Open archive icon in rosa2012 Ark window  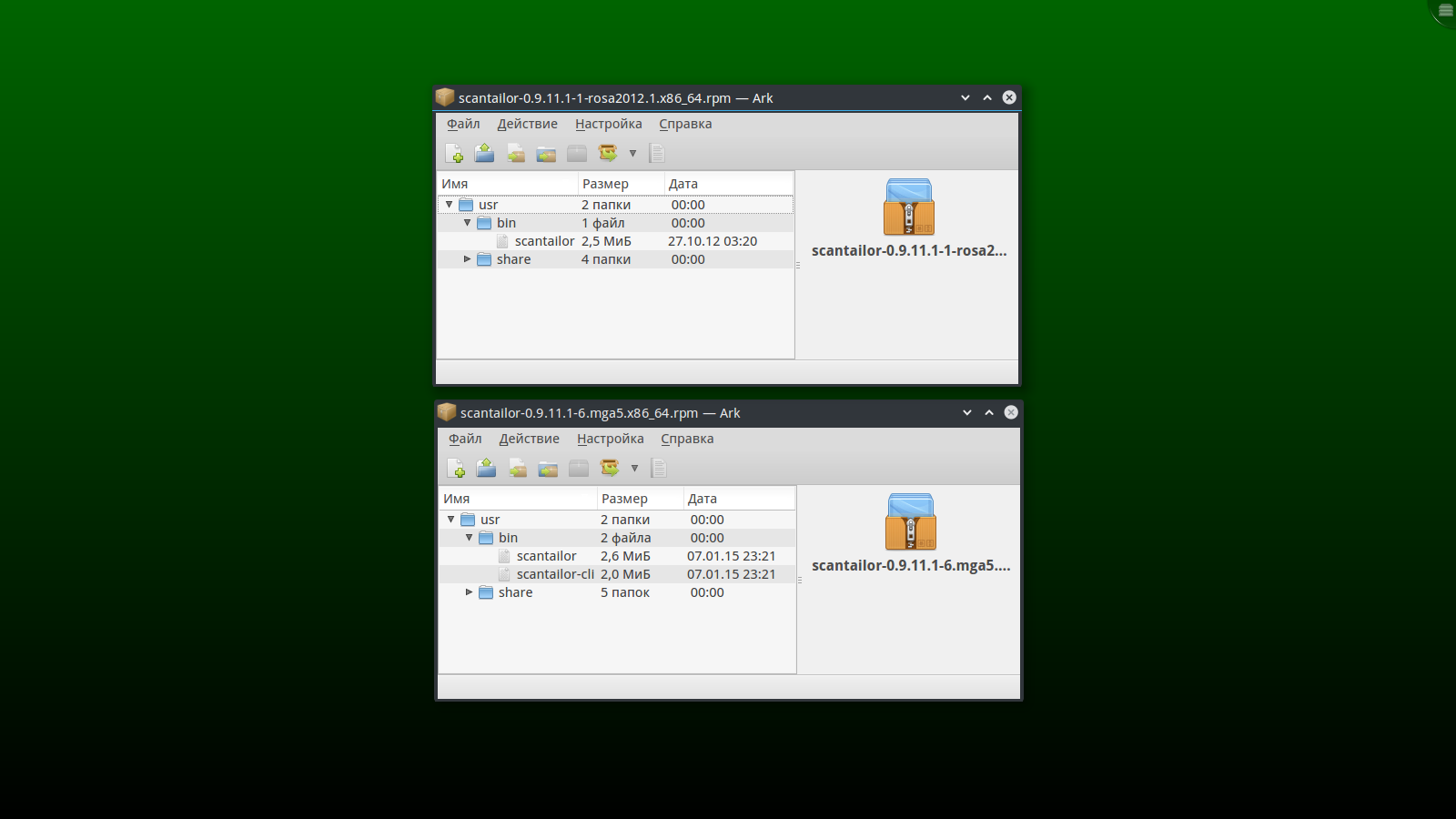click(x=485, y=153)
